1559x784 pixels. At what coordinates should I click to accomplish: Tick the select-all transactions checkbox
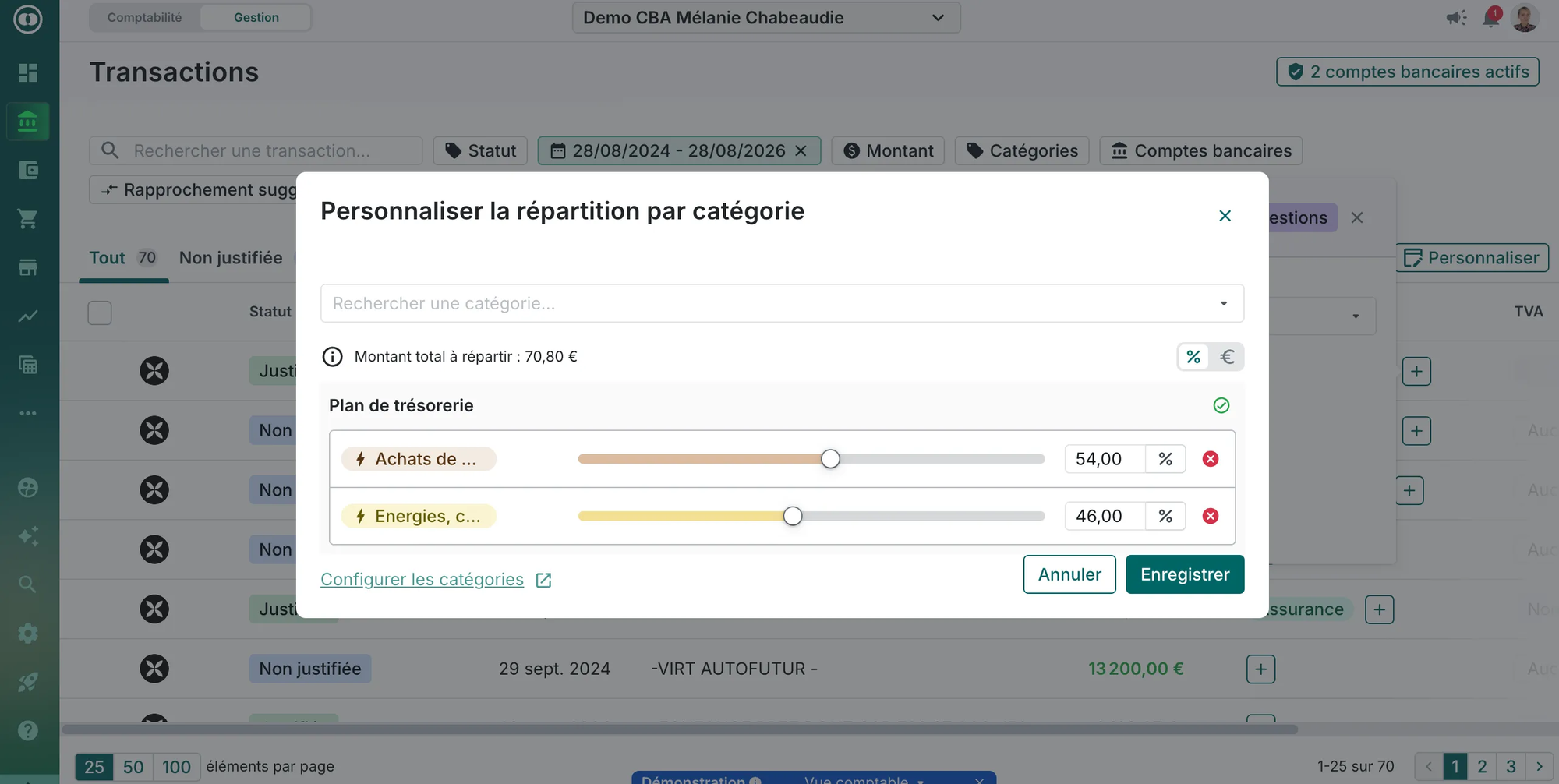pyautogui.click(x=100, y=313)
